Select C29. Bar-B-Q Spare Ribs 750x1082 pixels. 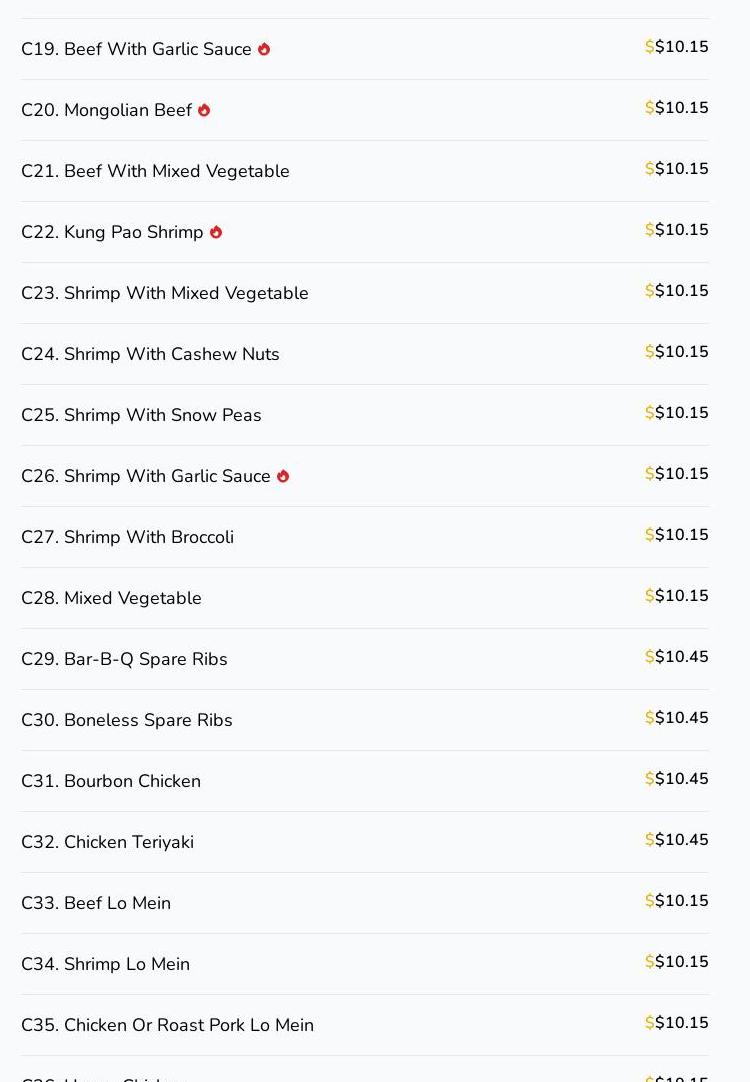point(124,659)
